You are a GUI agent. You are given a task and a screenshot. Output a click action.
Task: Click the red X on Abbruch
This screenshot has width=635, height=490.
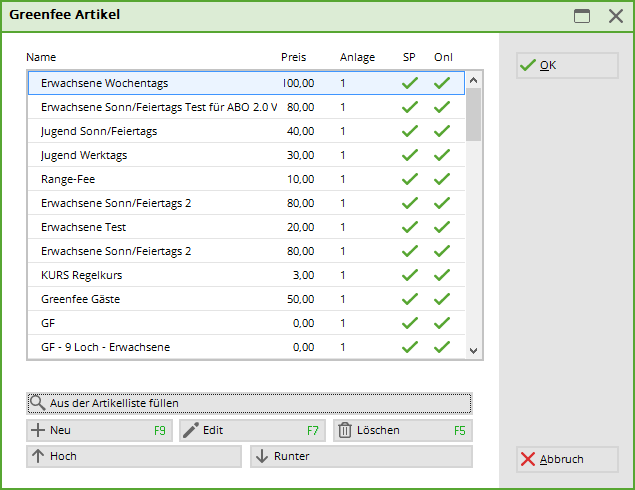528,459
